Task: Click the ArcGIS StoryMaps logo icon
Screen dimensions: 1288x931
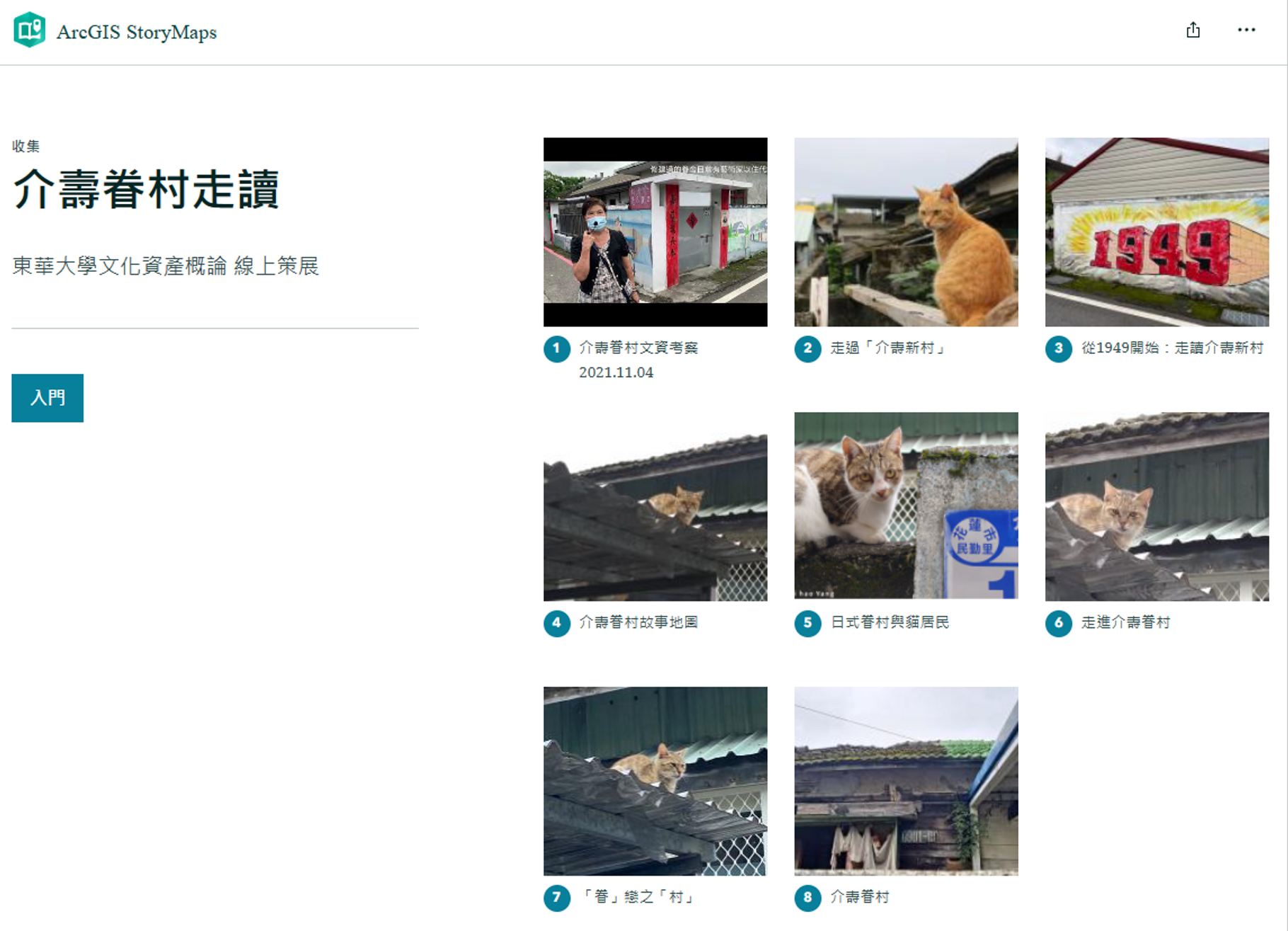Action: click(30, 30)
